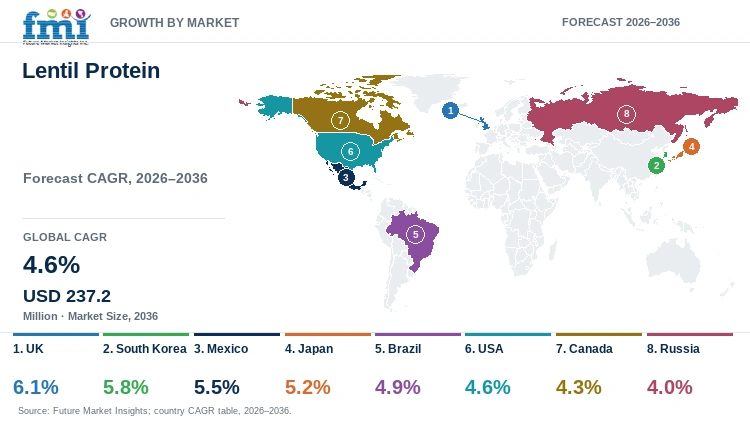
Task: Click 'Forecast CAGR, 2026–2036' subtitle
Action: click(x=115, y=178)
